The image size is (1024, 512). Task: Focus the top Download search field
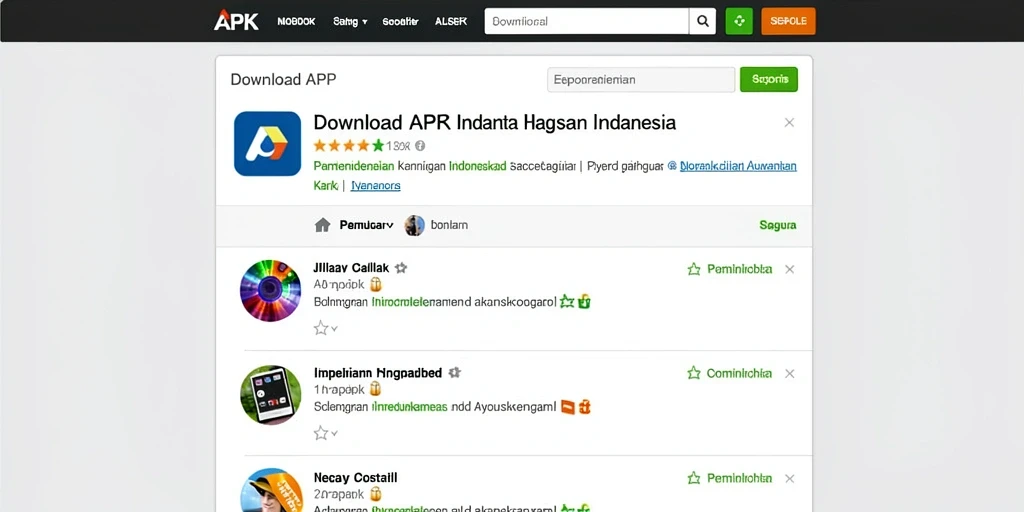[586, 21]
